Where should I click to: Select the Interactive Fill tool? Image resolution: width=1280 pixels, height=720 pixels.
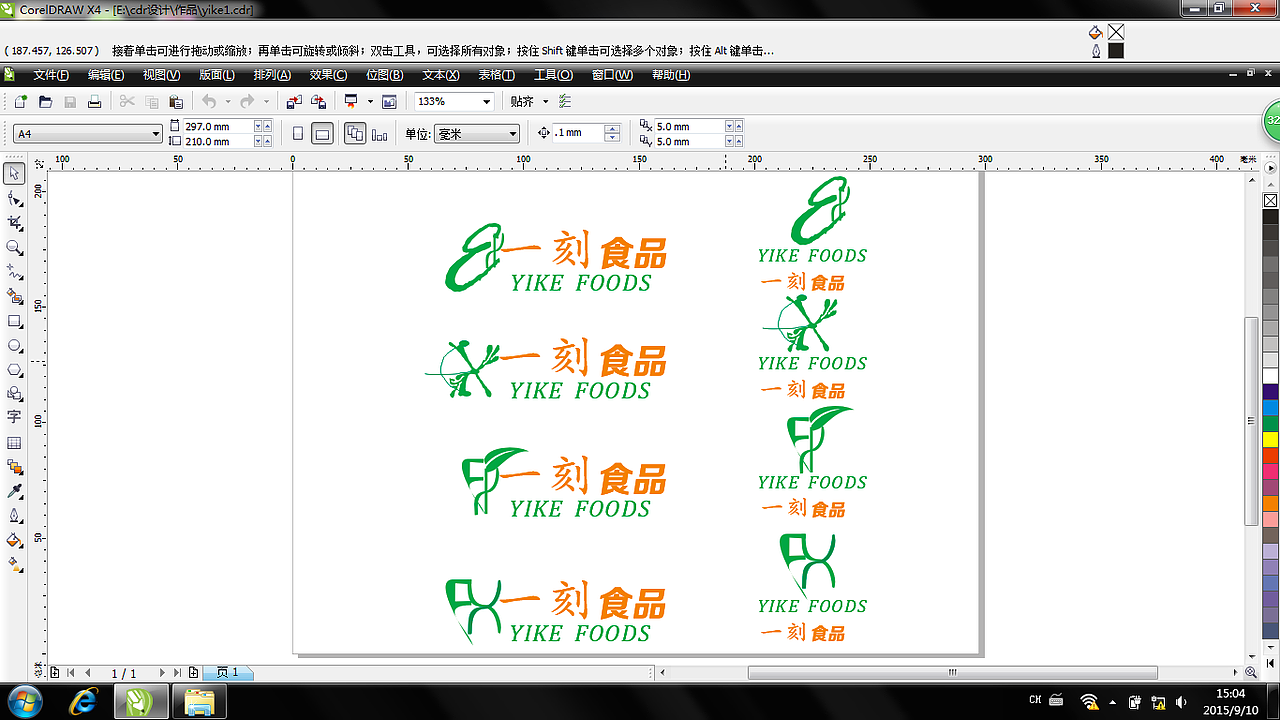tap(14, 565)
